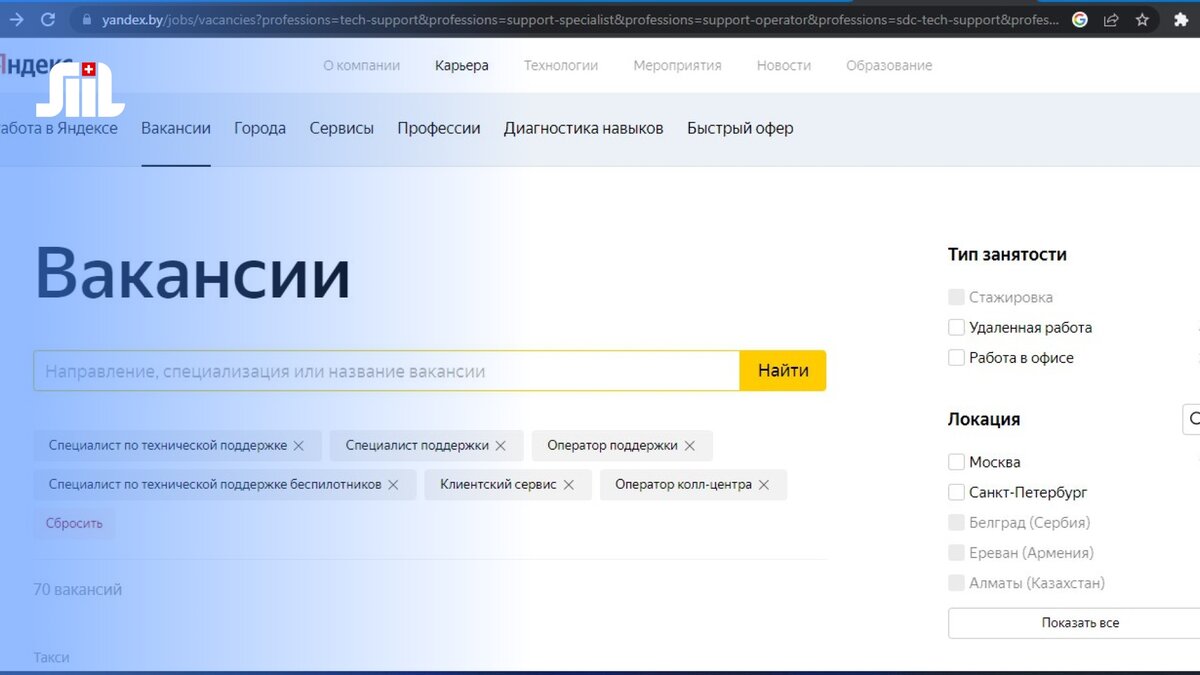Open the Технологии top menu
Screen dimensions: 1200x675
pyautogui.click(x=561, y=65)
